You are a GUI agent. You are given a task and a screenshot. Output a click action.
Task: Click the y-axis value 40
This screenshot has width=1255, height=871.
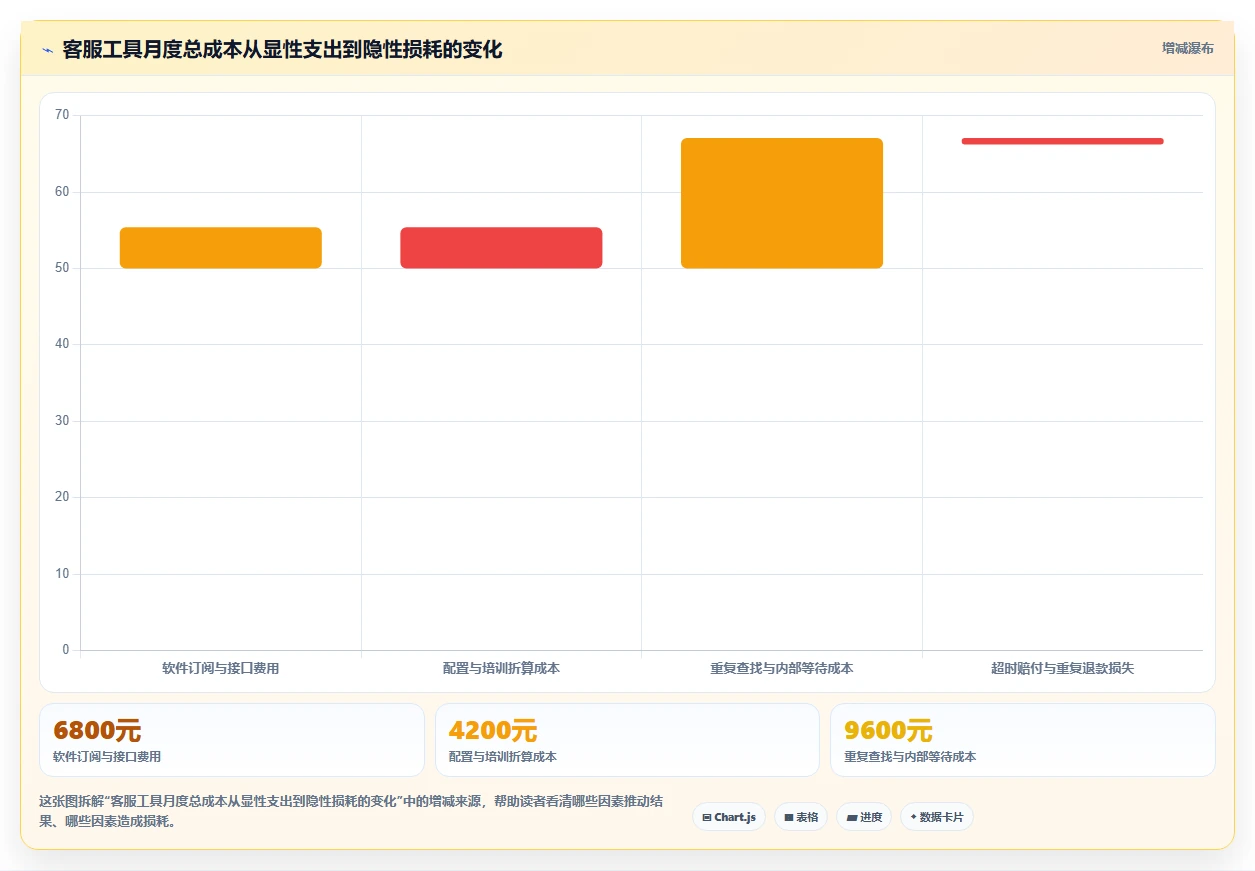62,344
